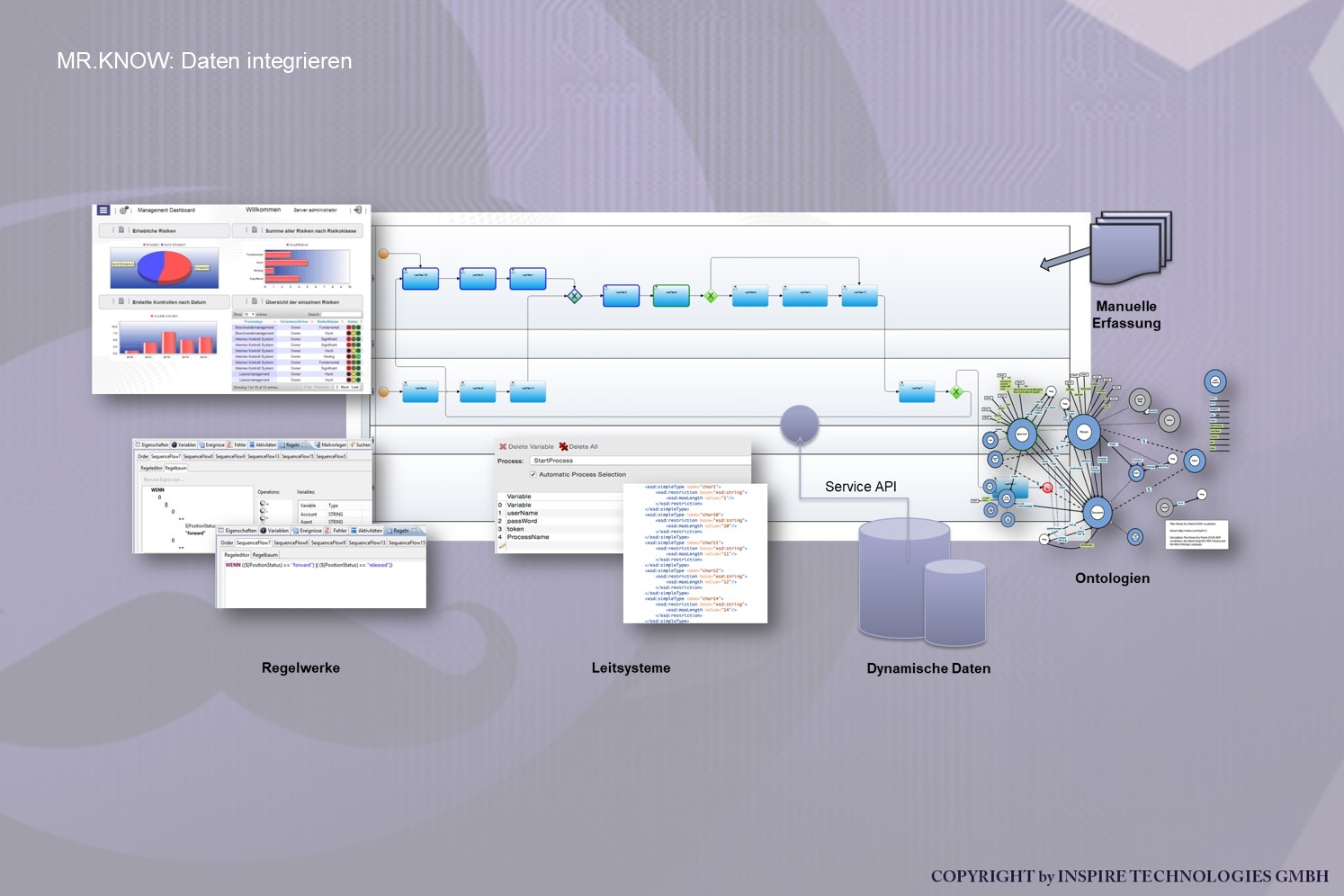Click document icon beside Summe aller Risiken nach Risikoklasse
1344x896 pixels.
(255, 230)
